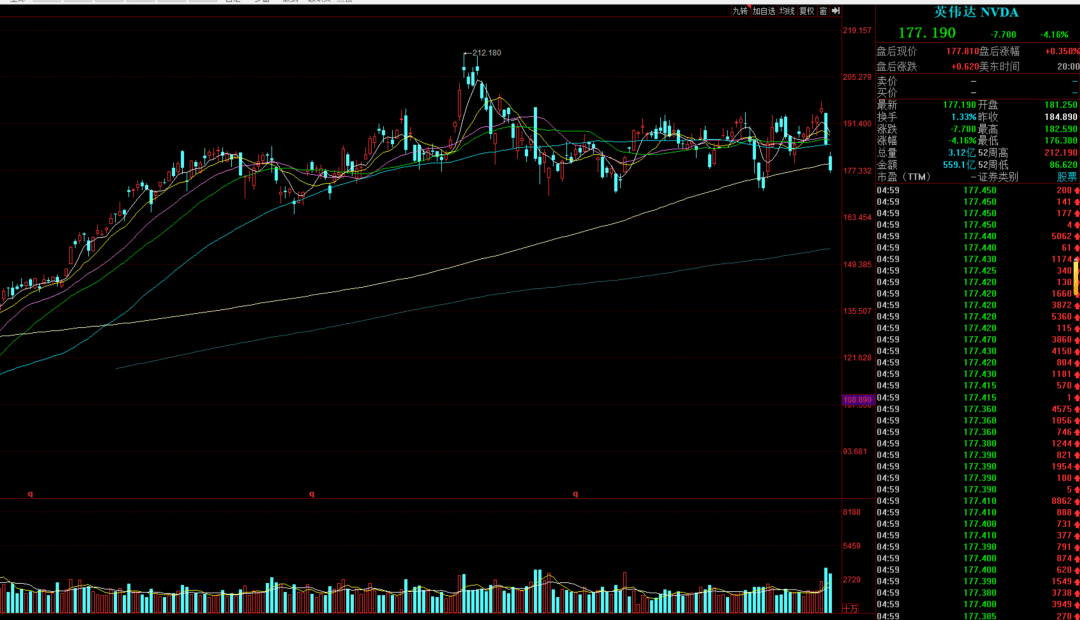The height and width of the screenshot is (620, 1080).
Task: Toggle the 均线 moving average lines
Action: (x=787, y=11)
